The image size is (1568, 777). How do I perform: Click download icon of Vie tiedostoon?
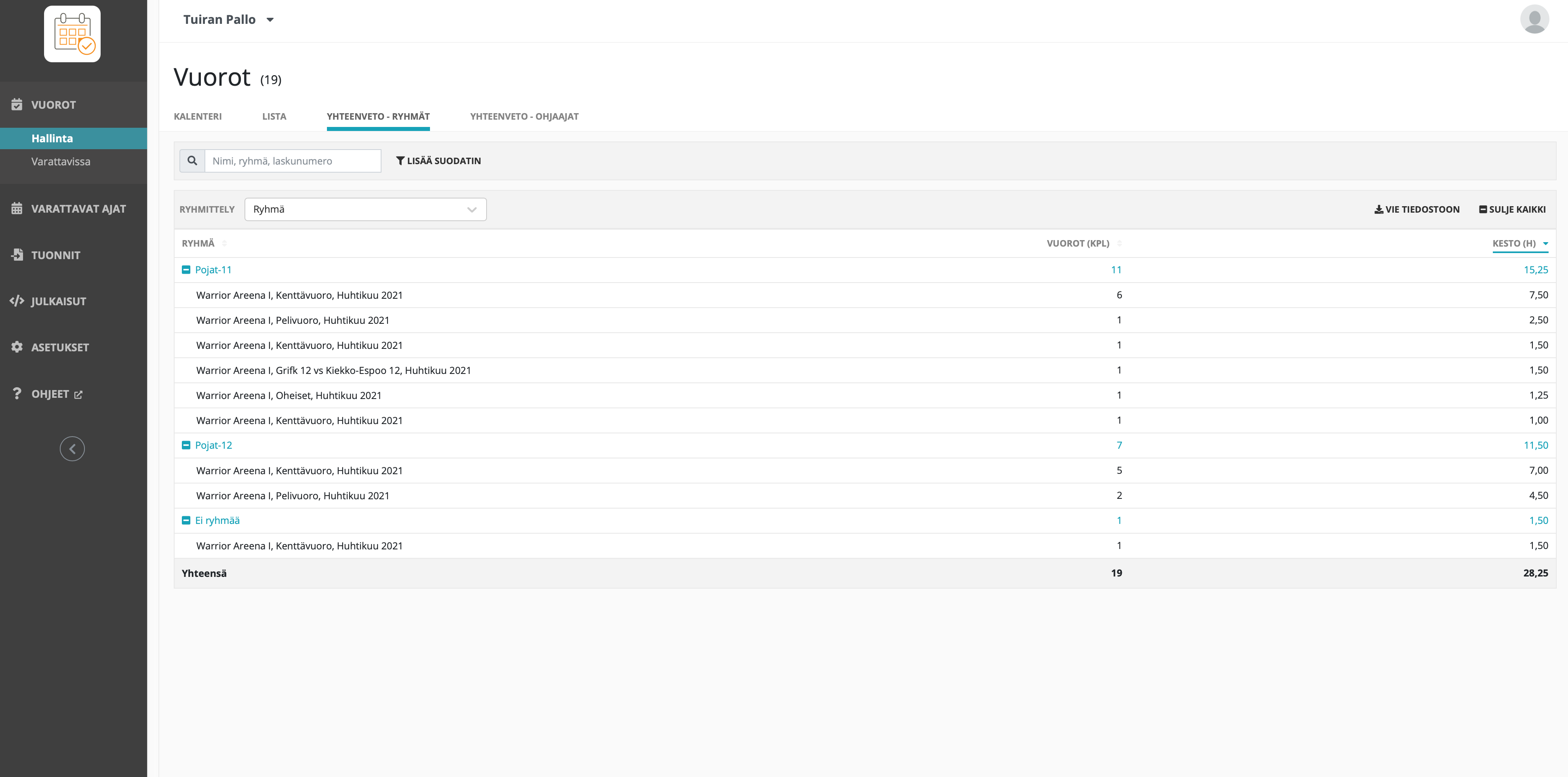click(x=1379, y=209)
